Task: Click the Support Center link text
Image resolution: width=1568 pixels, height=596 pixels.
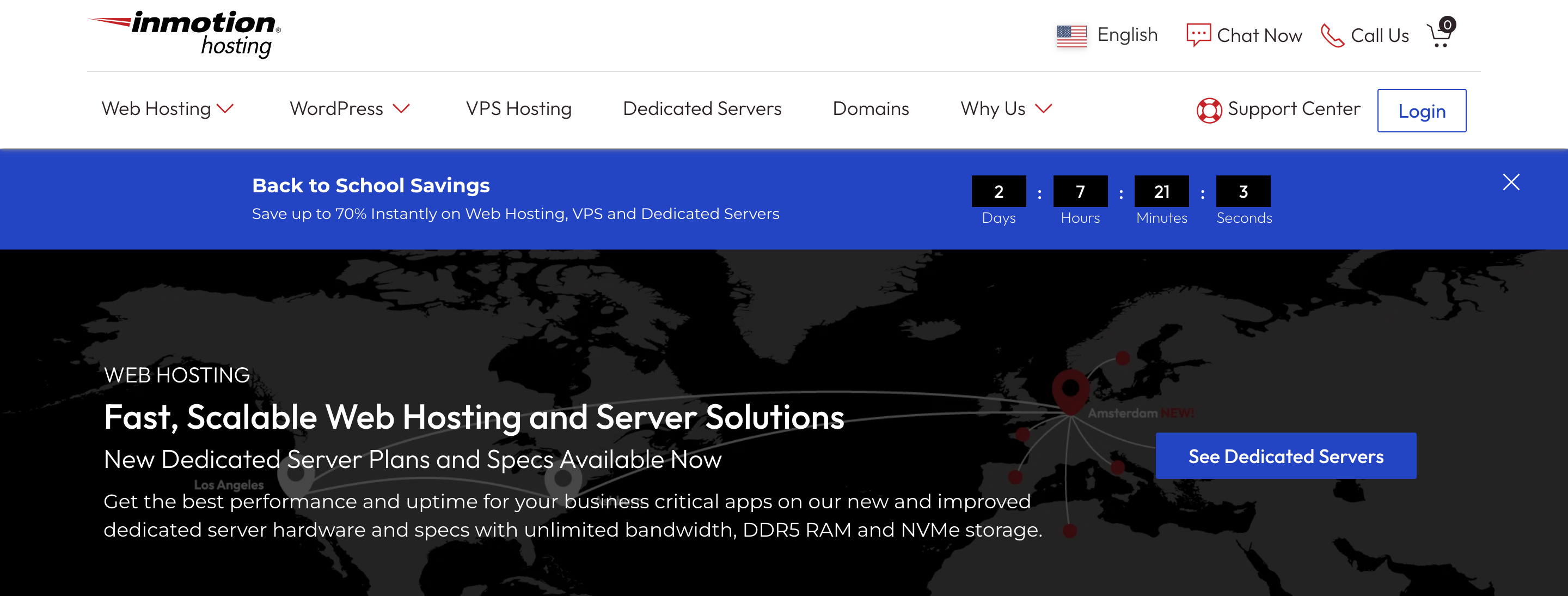Action: tap(1294, 109)
